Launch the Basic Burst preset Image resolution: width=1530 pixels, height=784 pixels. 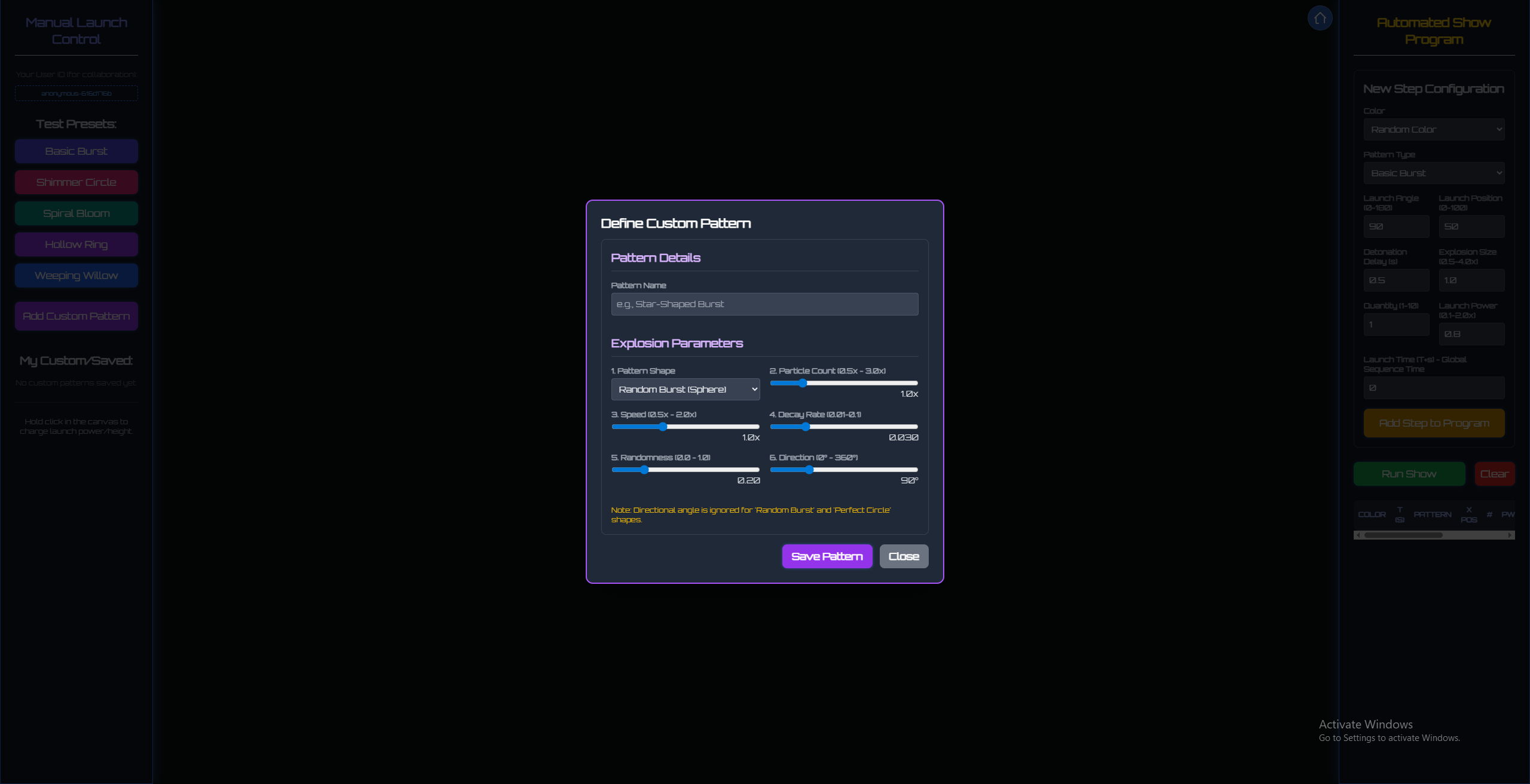(76, 151)
